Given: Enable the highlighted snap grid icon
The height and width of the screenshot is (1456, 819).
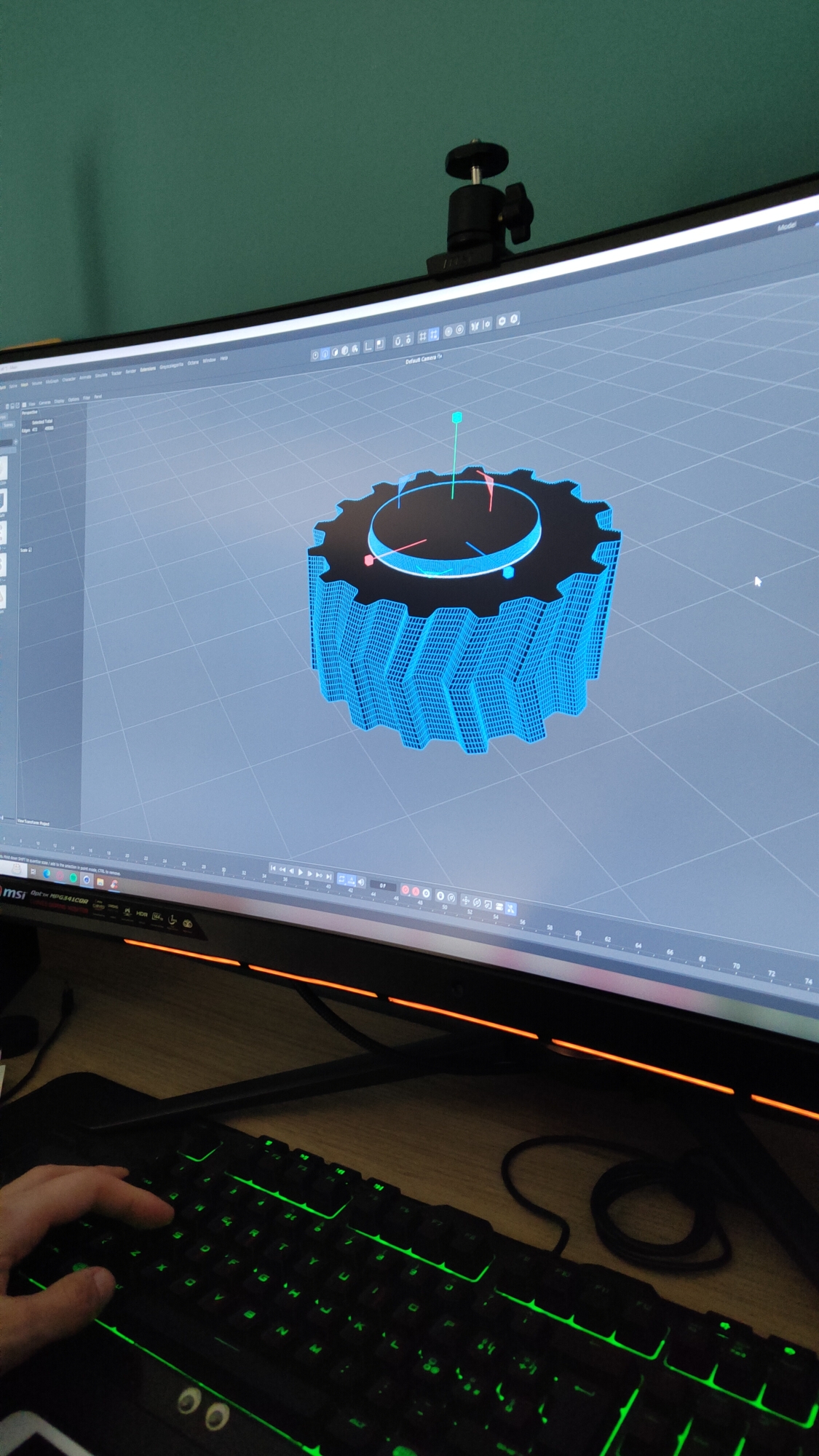Looking at the screenshot, I should click(433, 334).
